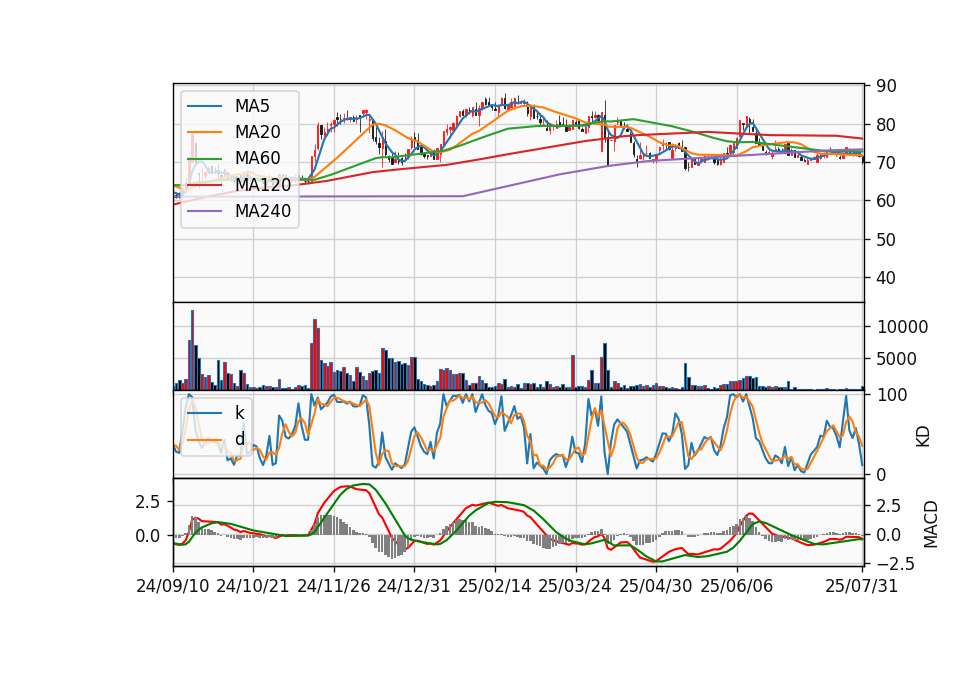Click the 25/03/24 date axis label

coord(575,586)
